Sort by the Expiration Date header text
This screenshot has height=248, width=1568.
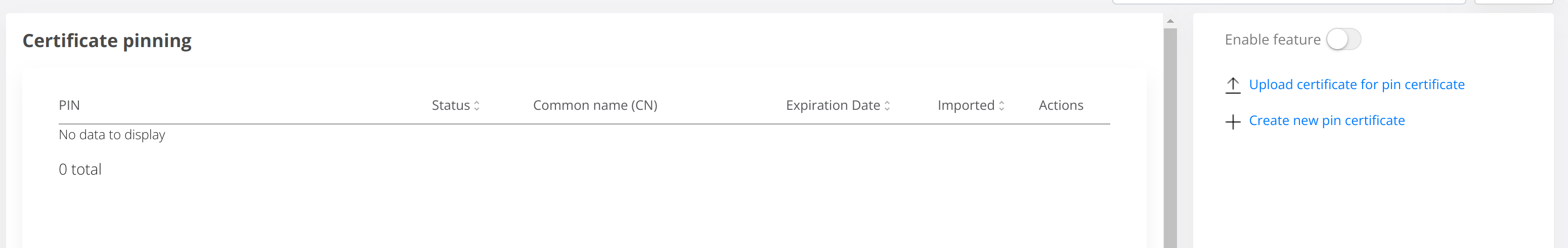point(833,105)
